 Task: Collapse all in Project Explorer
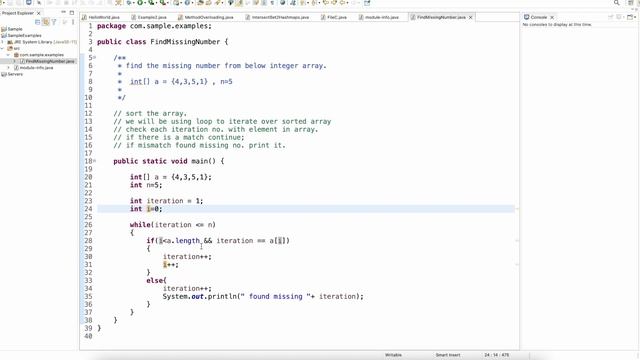pos(38,22)
